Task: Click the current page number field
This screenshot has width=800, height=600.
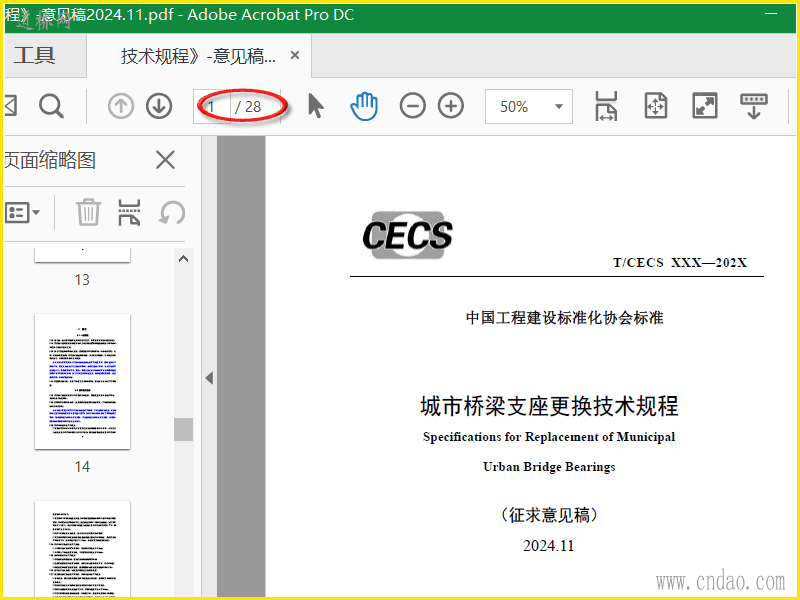Action: (x=212, y=107)
